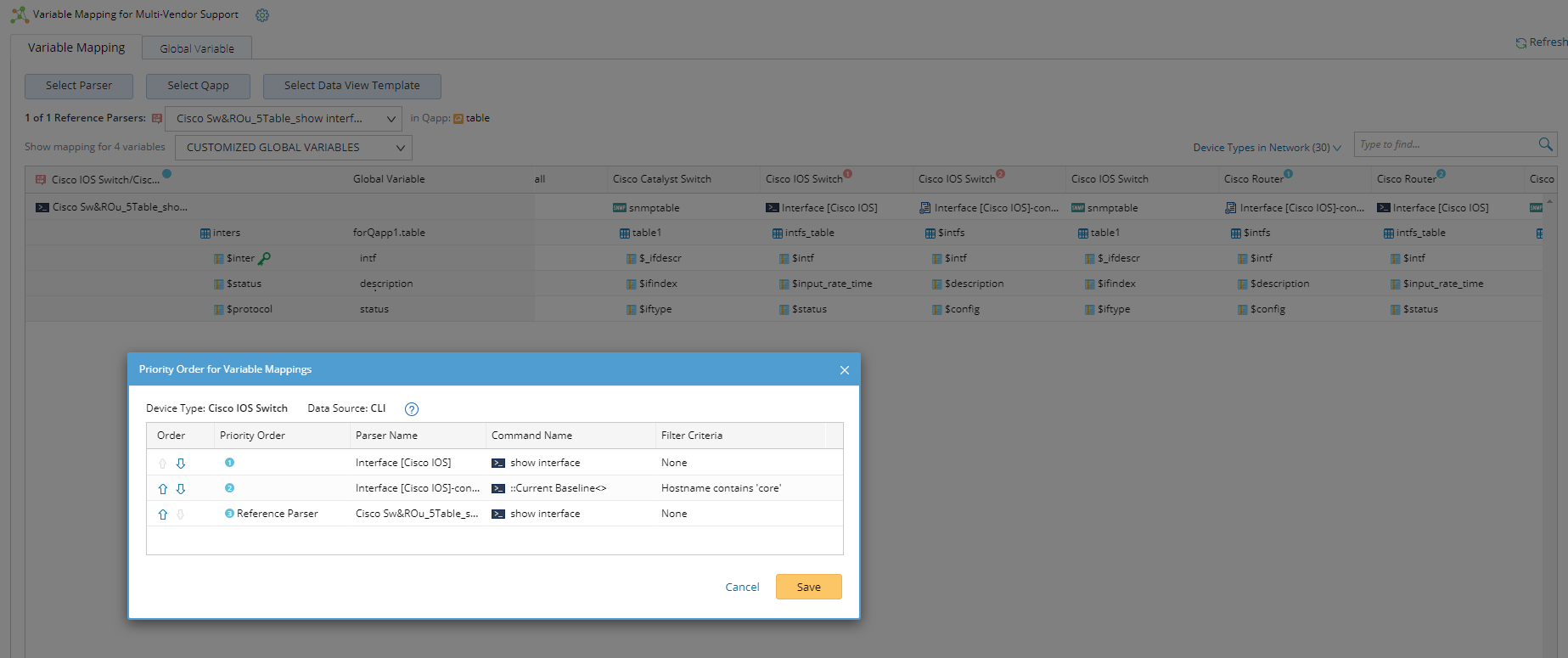Click the green key icon beside $inter
Viewport: 1568px width, 658px height.
pos(264,258)
